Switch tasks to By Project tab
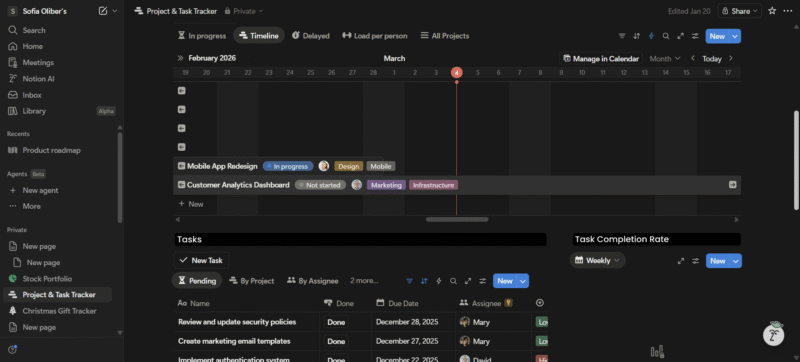Image resolution: width=800 pixels, height=362 pixels. (252, 280)
